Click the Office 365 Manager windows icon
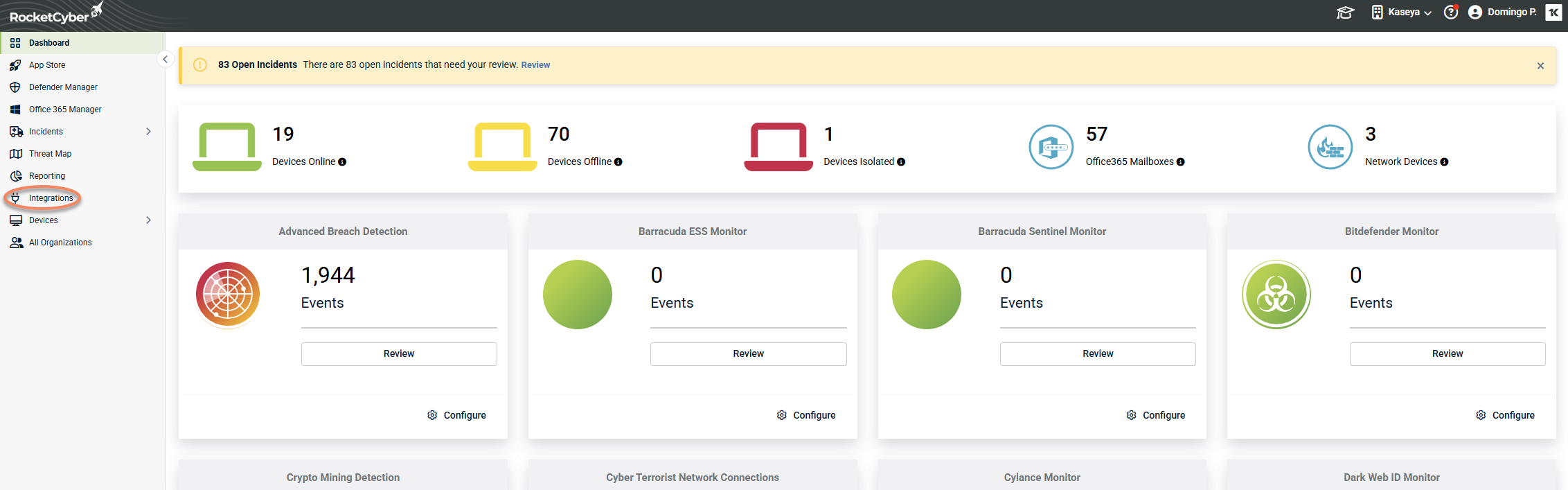 (x=15, y=110)
